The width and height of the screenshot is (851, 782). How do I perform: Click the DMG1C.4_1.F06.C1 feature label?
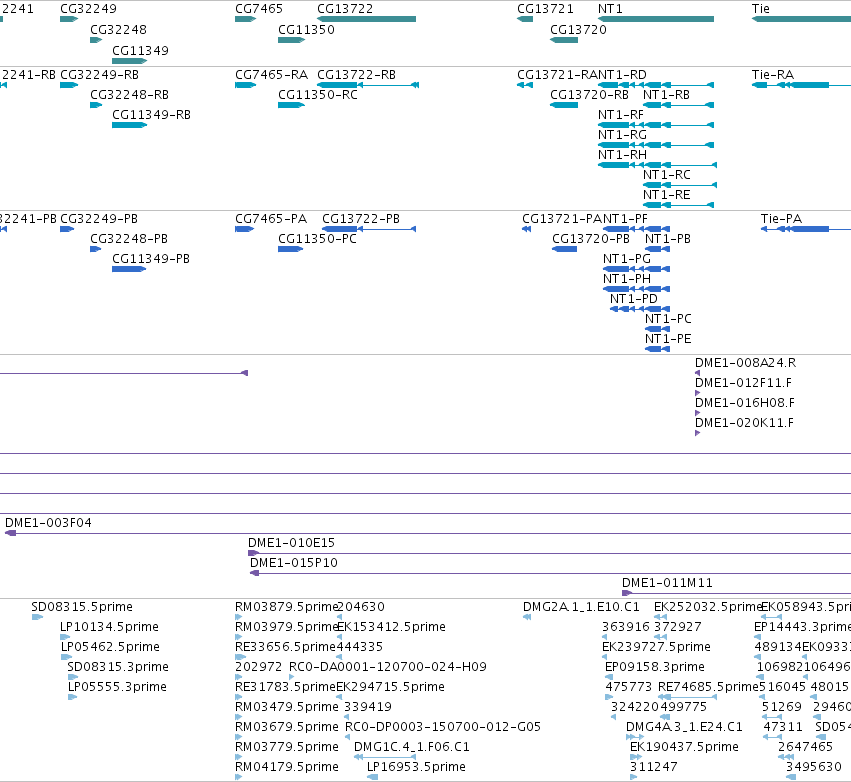click(x=411, y=747)
